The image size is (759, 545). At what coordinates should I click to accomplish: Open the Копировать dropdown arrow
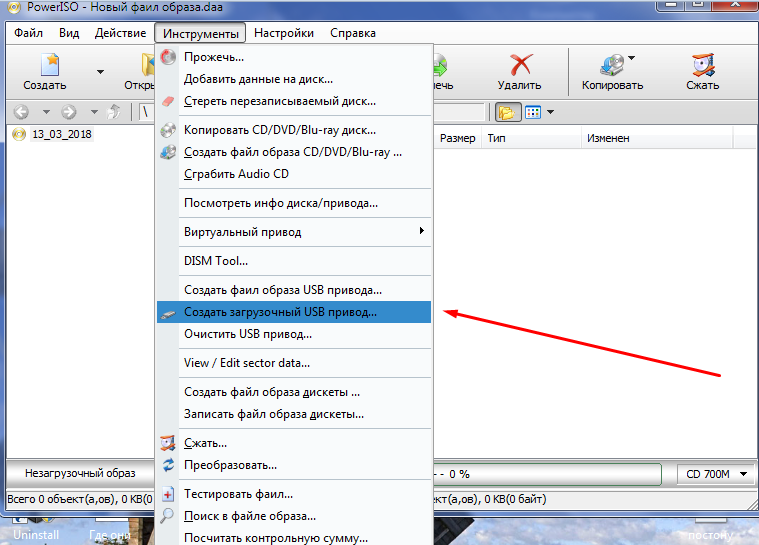tap(631, 58)
